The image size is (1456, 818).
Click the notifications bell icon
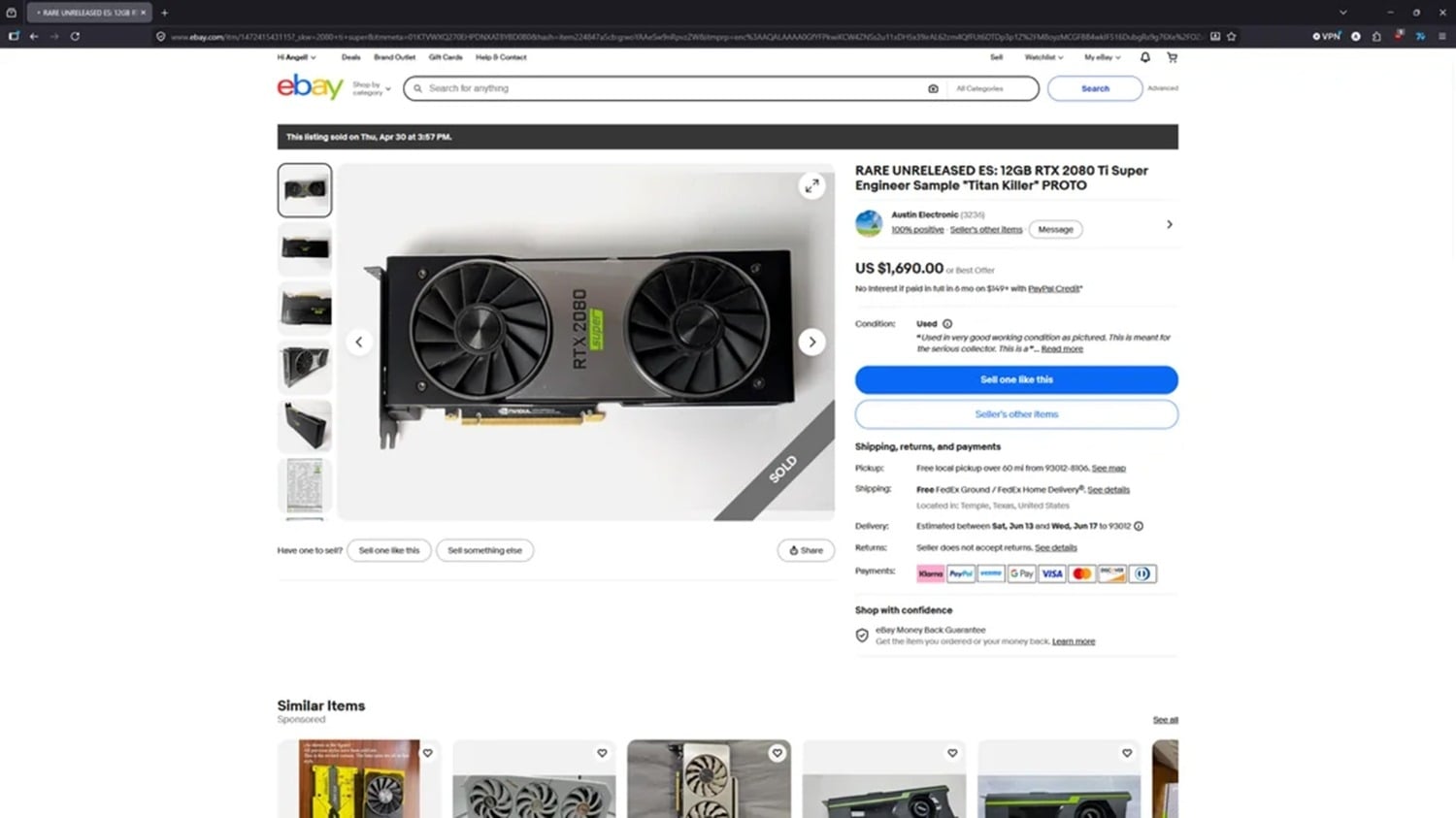(x=1145, y=57)
